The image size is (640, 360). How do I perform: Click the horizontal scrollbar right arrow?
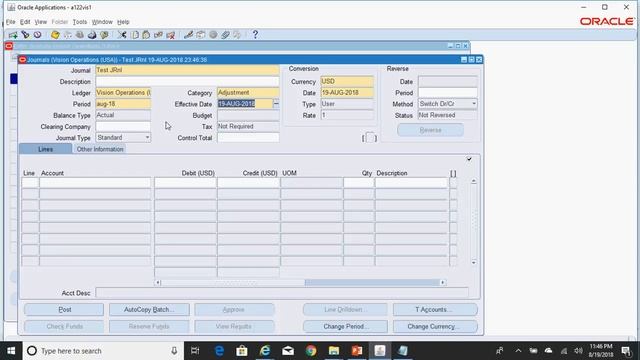click(x=442, y=282)
